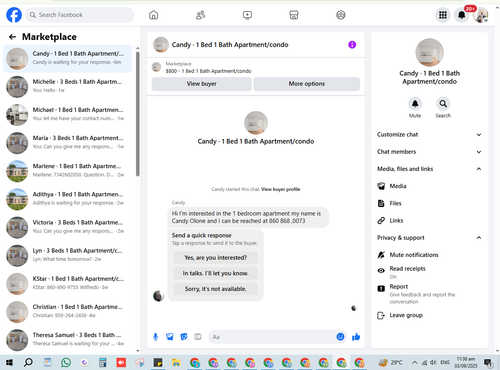Focus the Search Facebook input field
500x370 pixels.
click(80, 15)
